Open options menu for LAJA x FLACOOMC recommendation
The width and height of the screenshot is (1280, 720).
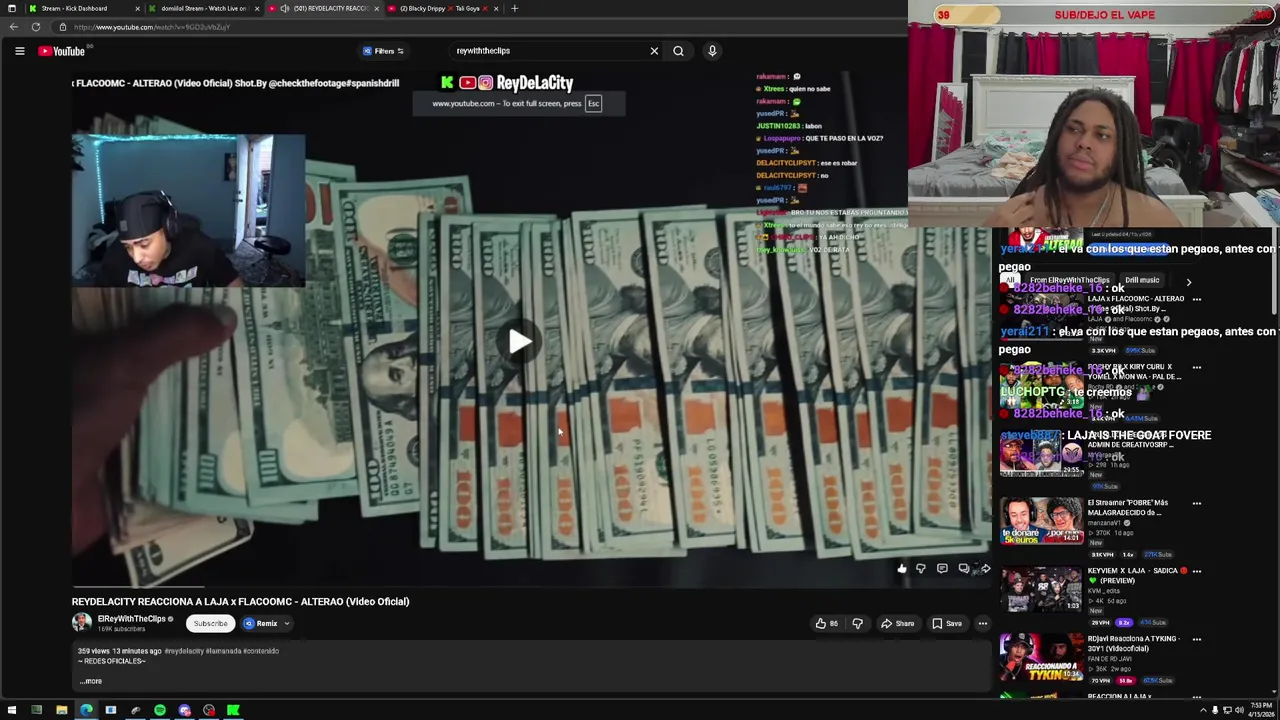click(x=1197, y=299)
